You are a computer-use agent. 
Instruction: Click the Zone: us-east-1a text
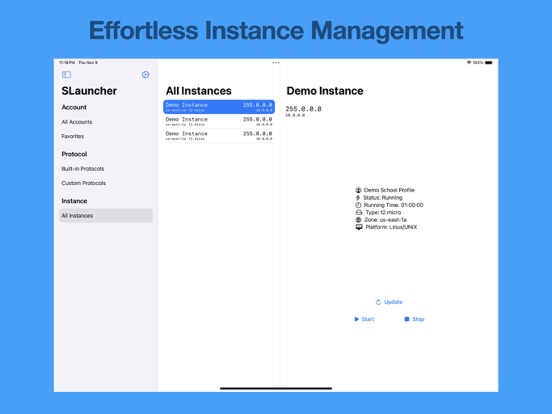pos(385,220)
